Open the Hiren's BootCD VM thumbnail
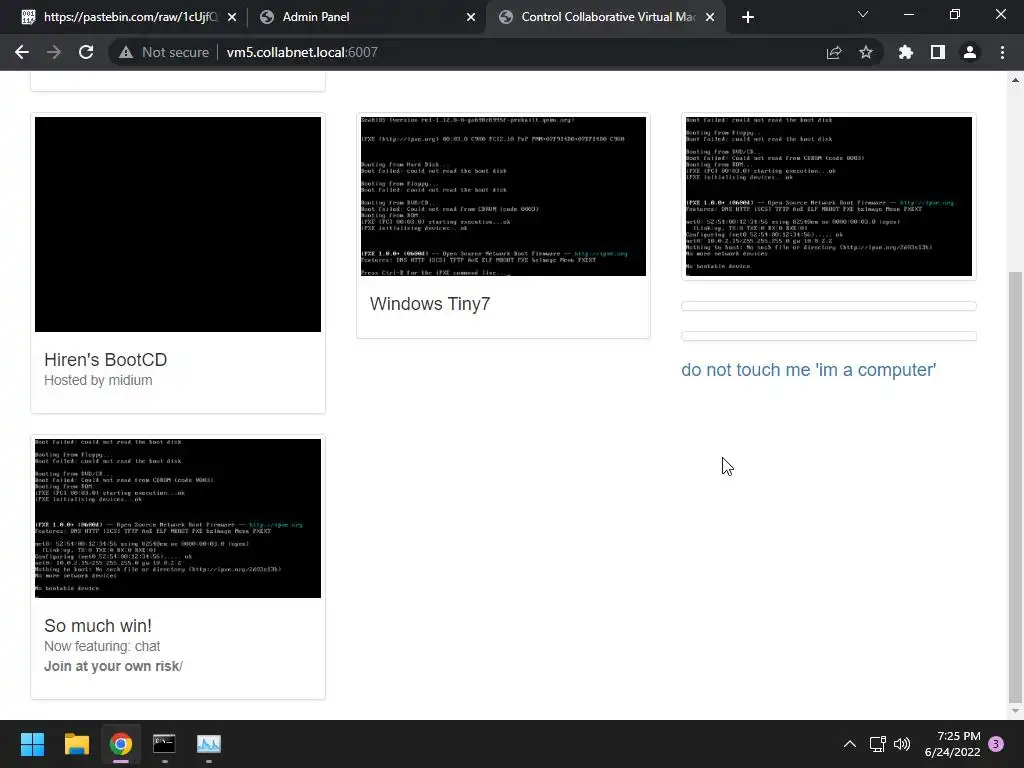Screen dimensions: 1024x768 pyautogui.click(x=178, y=224)
